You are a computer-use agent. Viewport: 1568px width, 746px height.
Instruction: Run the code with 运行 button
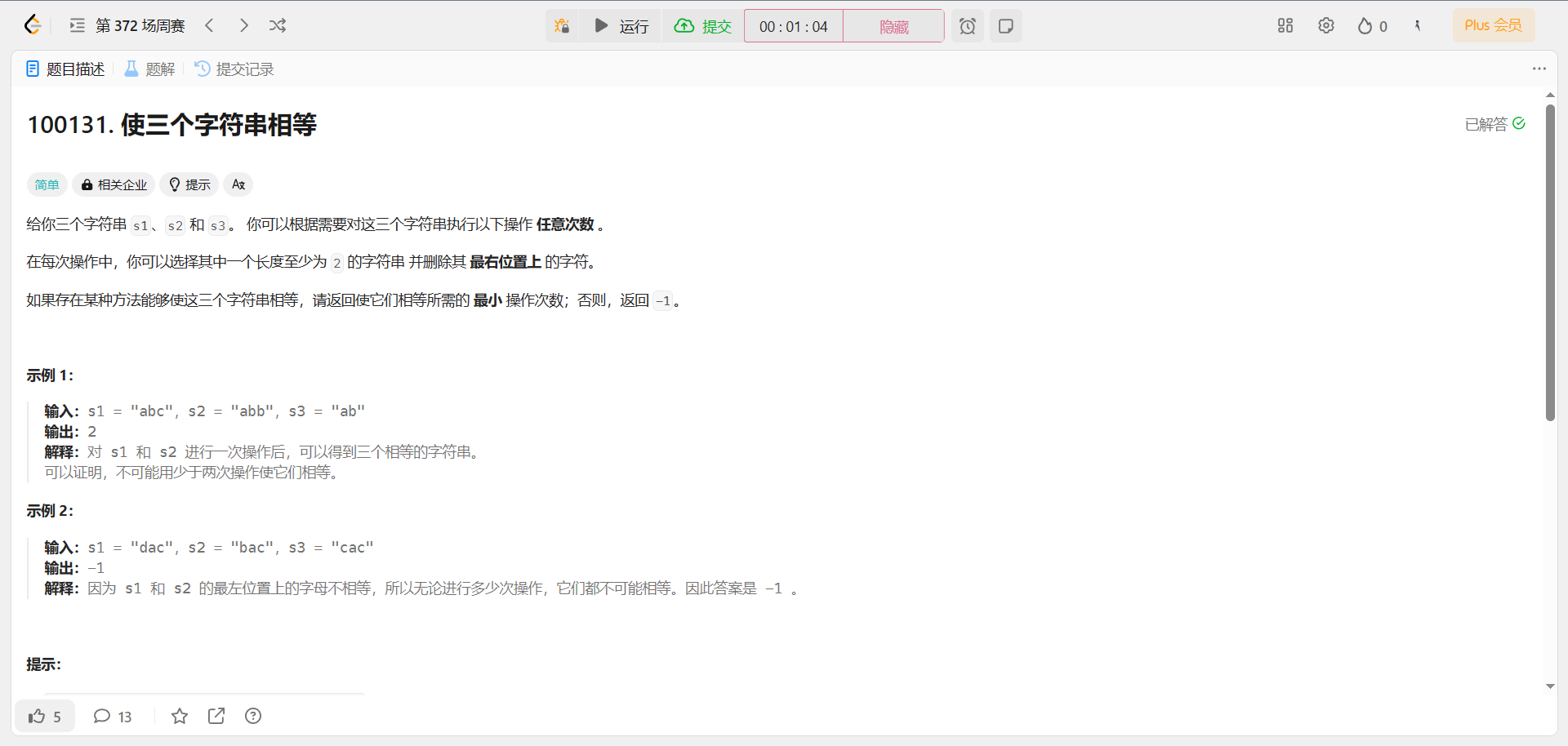[x=621, y=26]
